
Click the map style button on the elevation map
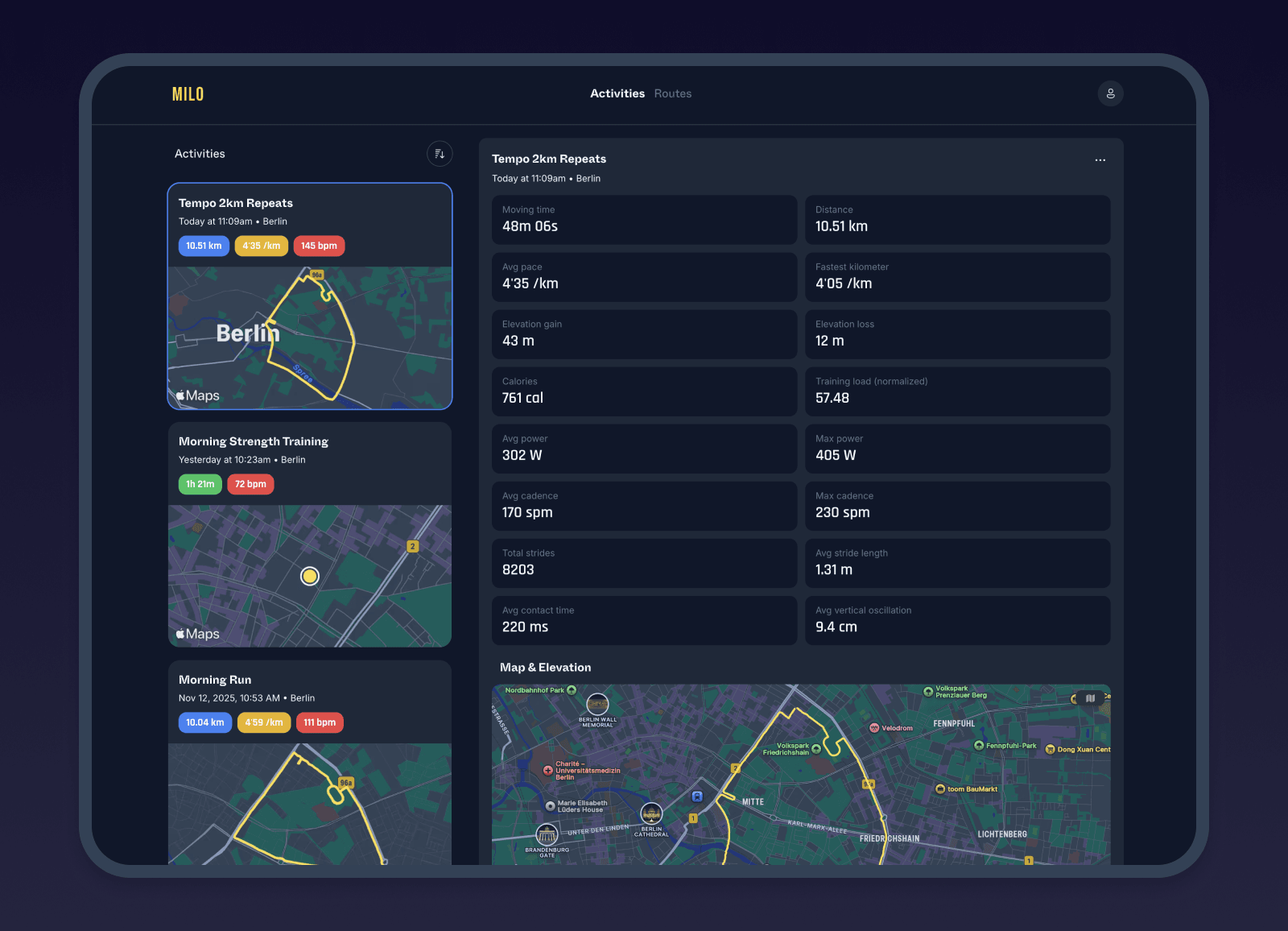click(x=1090, y=698)
